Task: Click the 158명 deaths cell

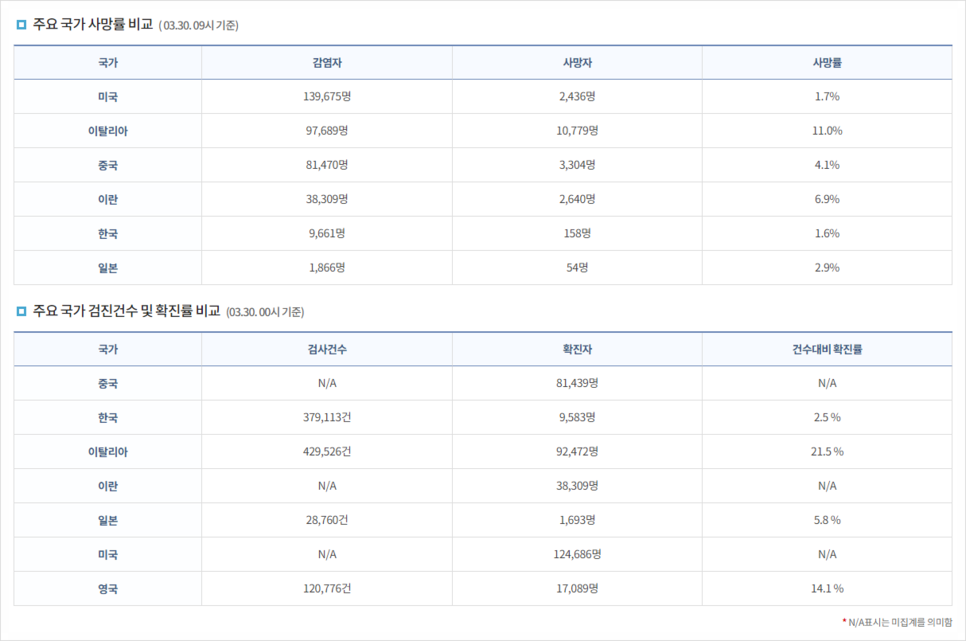Action: pos(577,234)
